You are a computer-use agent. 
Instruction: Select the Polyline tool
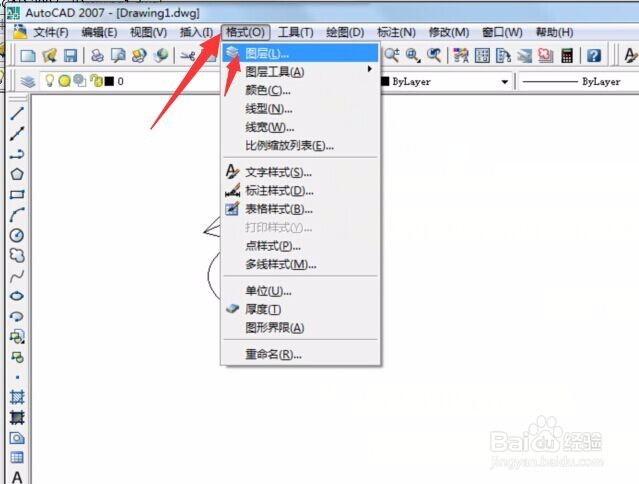(17, 154)
